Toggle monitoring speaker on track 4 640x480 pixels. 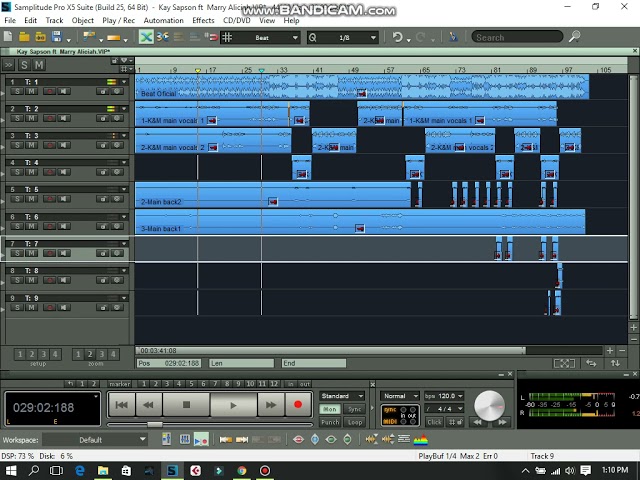pyautogui.click(x=63, y=172)
